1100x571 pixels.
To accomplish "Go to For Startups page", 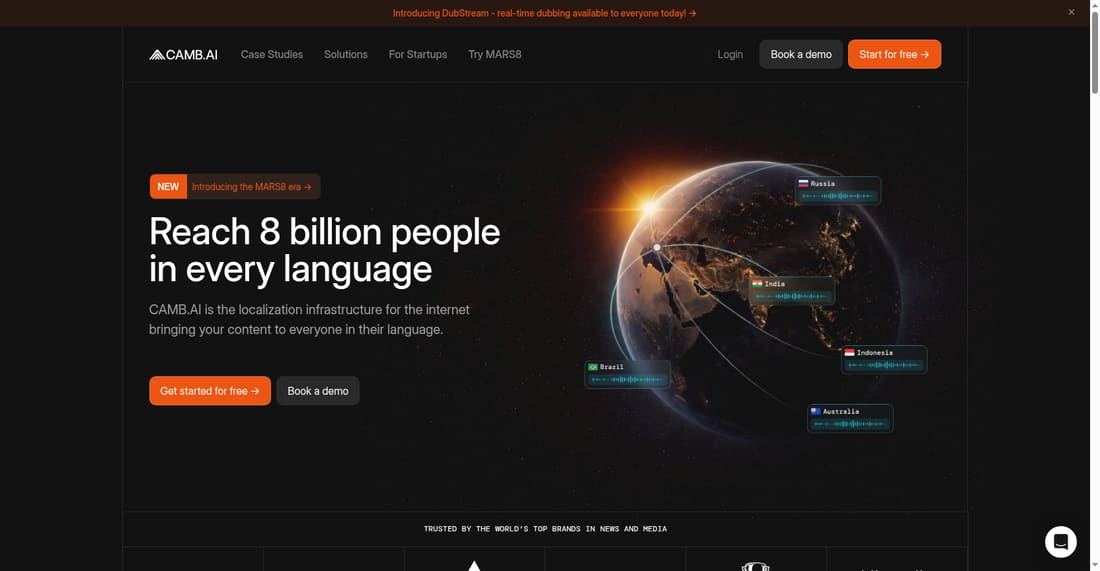I will pyautogui.click(x=417, y=54).
